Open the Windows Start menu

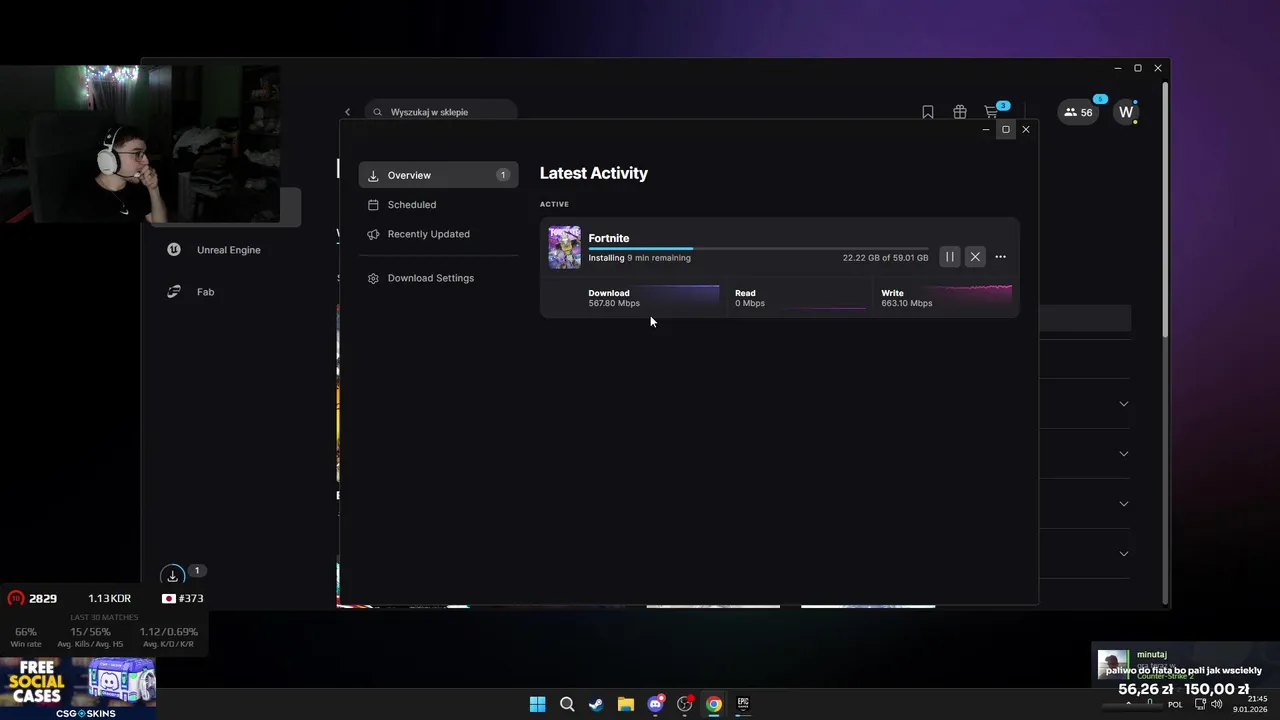point(537,704)
